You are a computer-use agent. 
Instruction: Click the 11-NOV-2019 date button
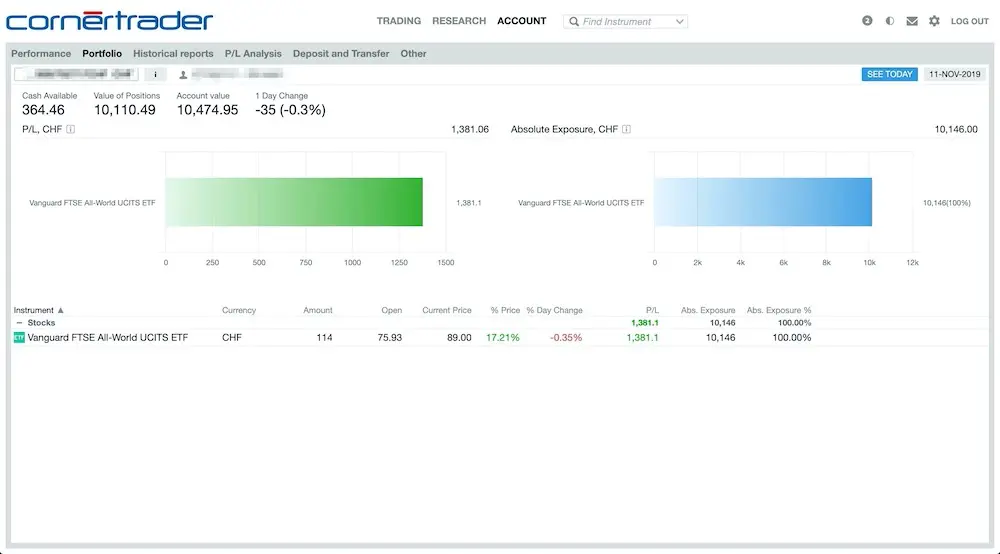955,74
